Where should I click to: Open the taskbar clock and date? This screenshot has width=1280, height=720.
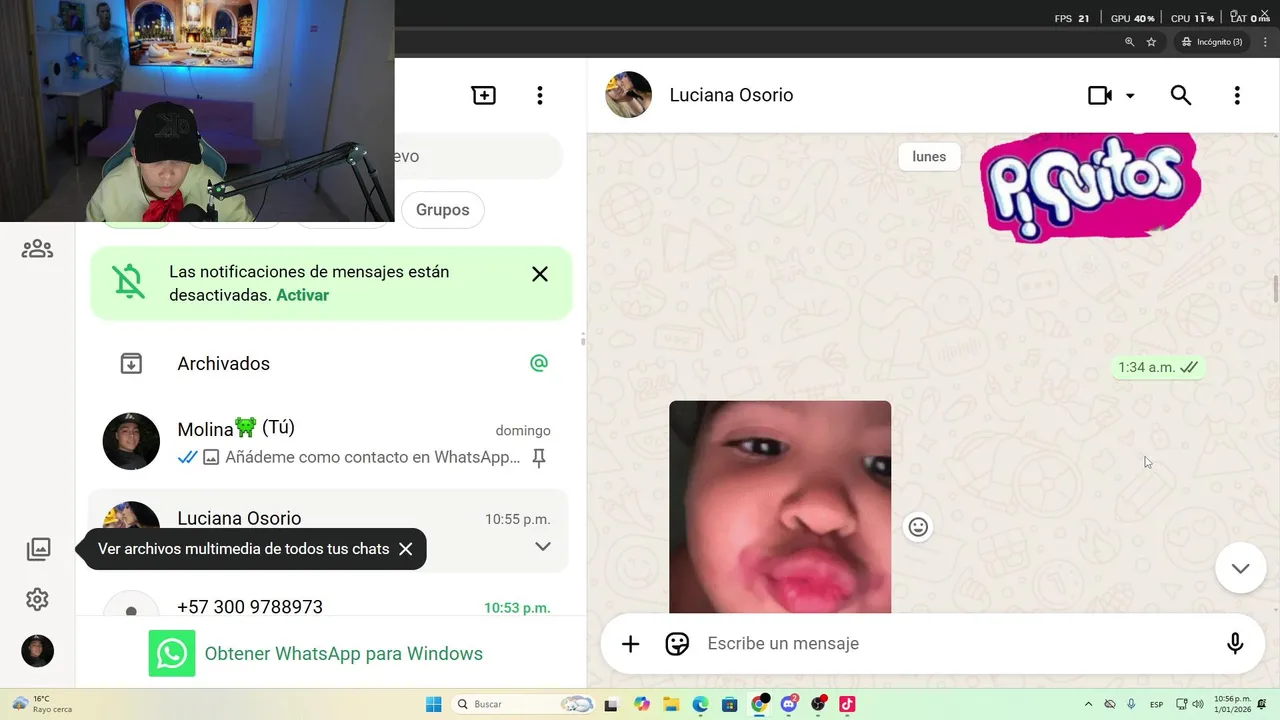pos(1232,704)
